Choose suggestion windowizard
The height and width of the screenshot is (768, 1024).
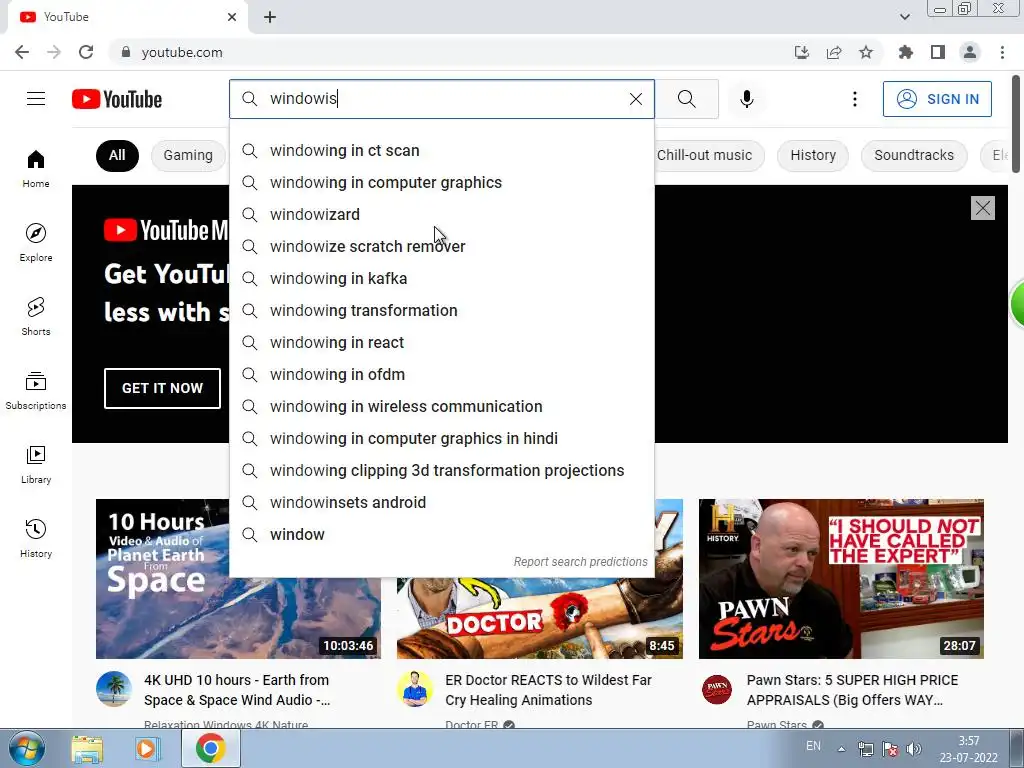click(x=441, y=214)
